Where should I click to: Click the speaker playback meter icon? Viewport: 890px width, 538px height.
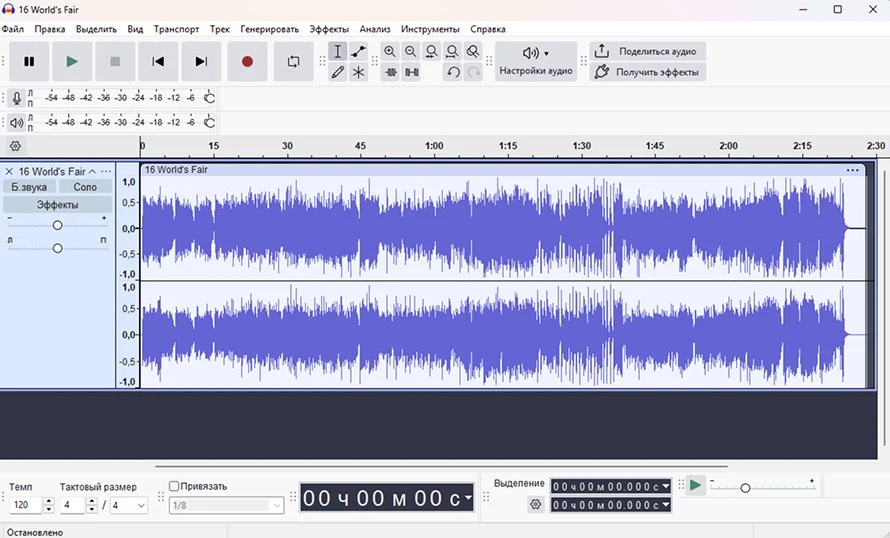(16, 122)
